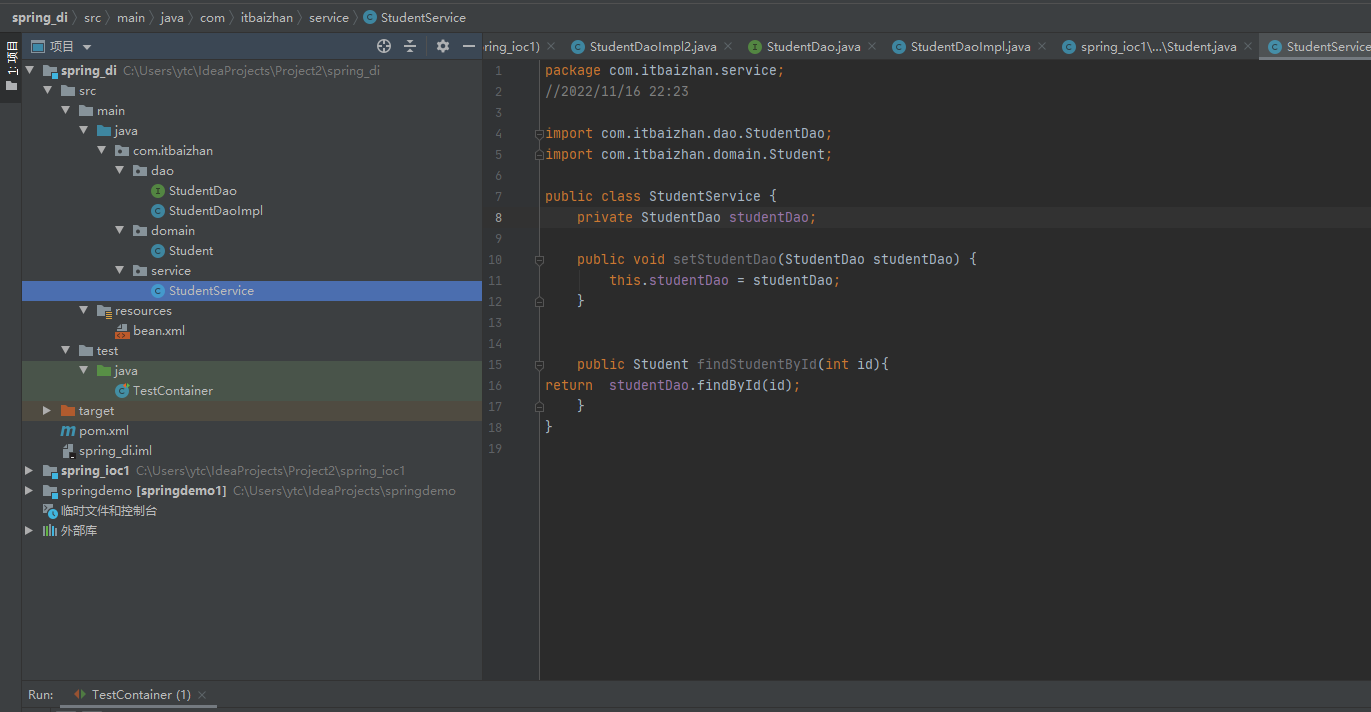Screen dimensions: 1371x712
Task: Expand the 外部库 external libraries node
Action: click(x=30, y=530)
